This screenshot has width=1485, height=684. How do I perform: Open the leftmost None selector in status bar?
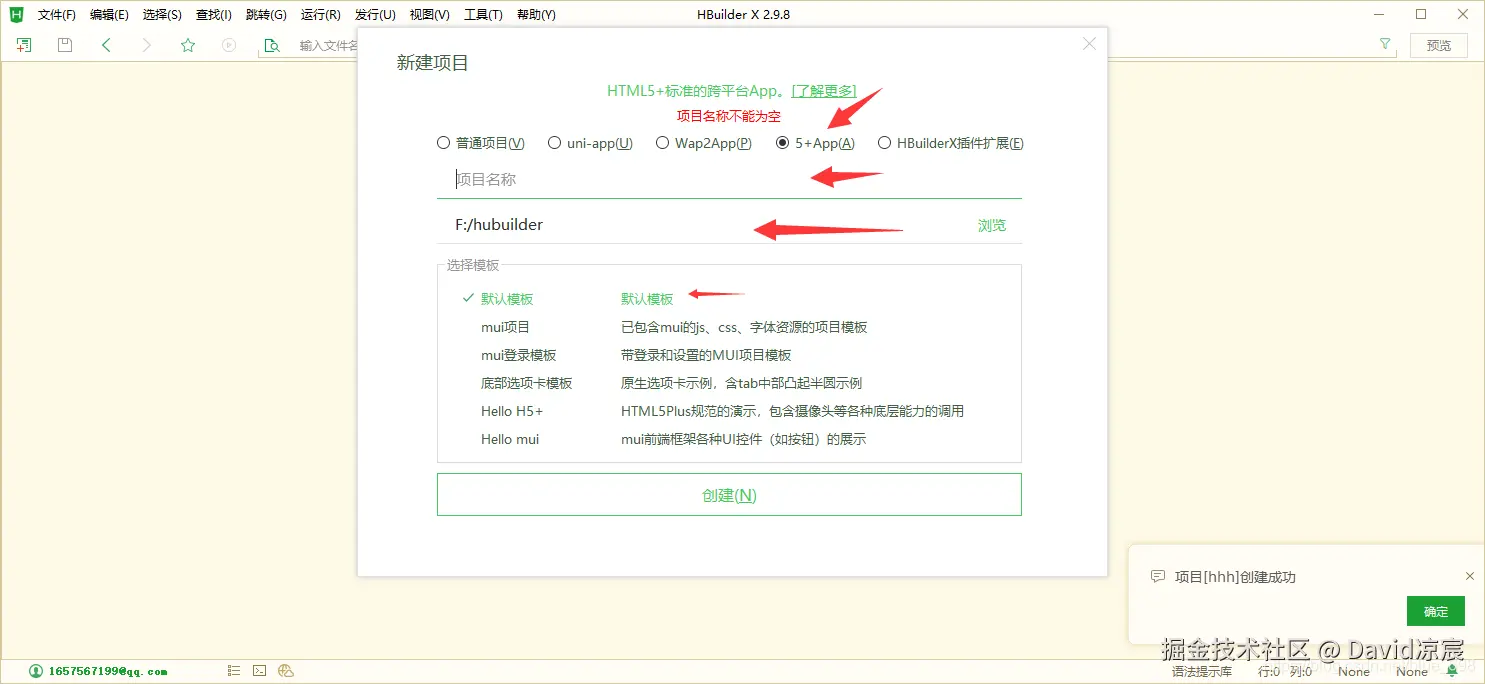(x=1353, y=671)
